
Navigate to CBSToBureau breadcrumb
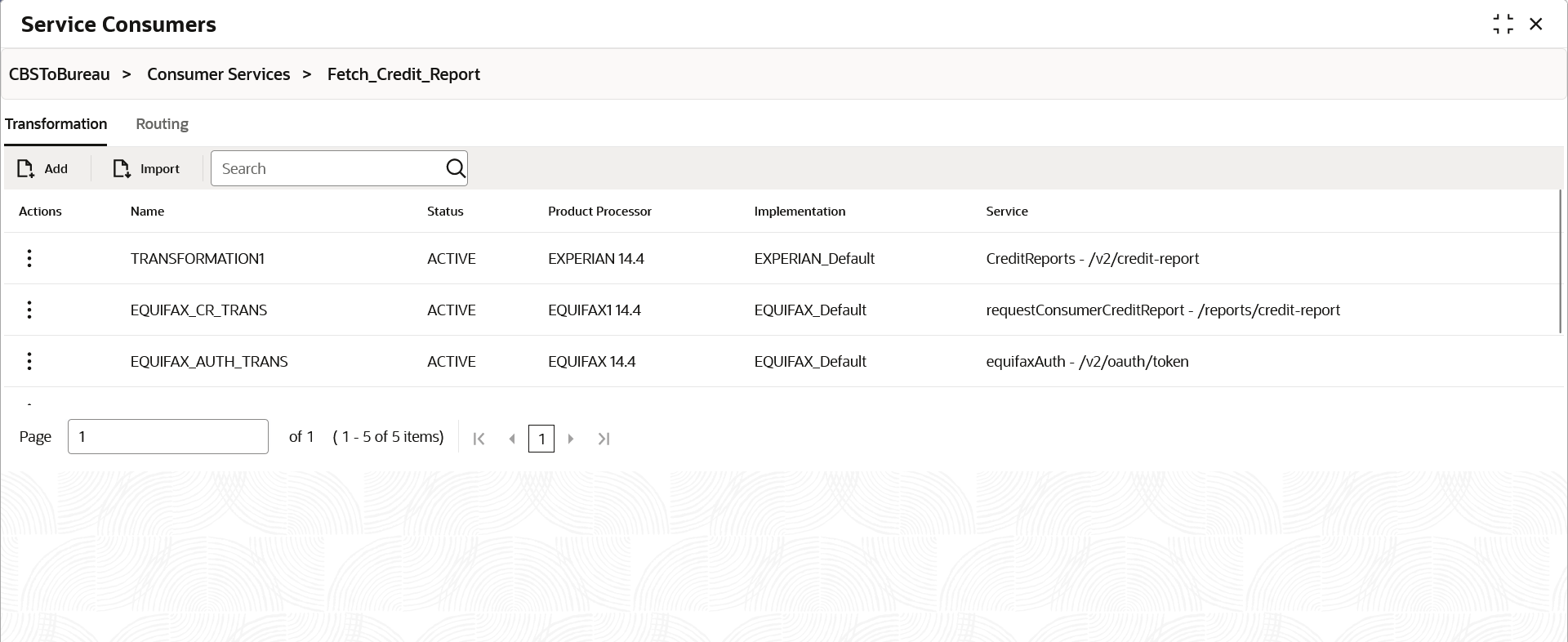pos(59,74)
